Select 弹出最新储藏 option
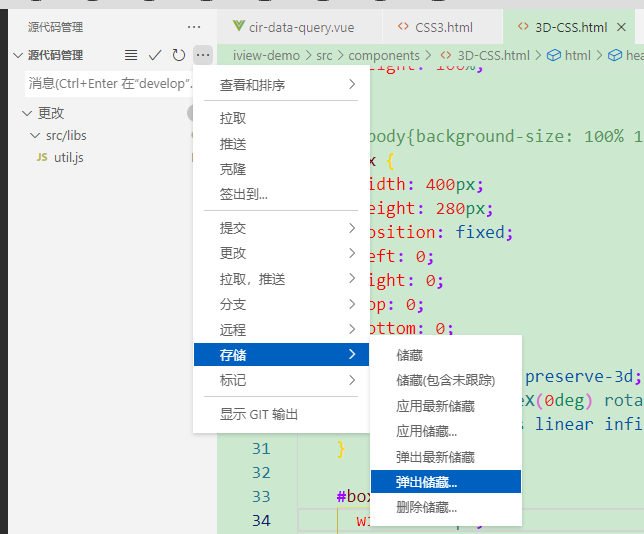Screen dimensions: 644x534 [x=446, y=457]
